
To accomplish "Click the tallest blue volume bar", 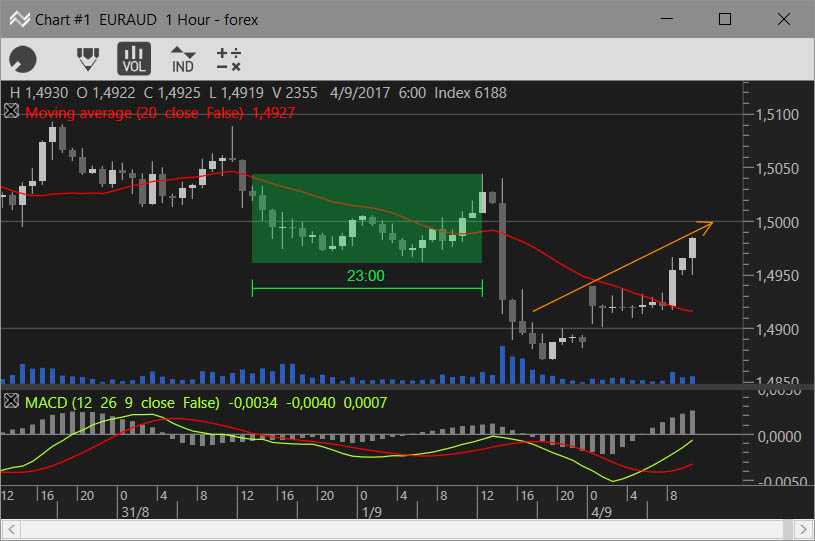I will (503, 364).
